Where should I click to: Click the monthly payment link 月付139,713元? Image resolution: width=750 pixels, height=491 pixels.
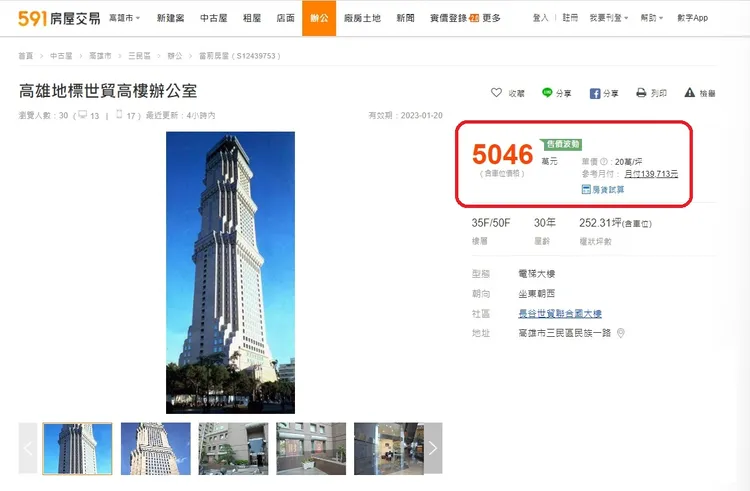(x=651, y=174)
